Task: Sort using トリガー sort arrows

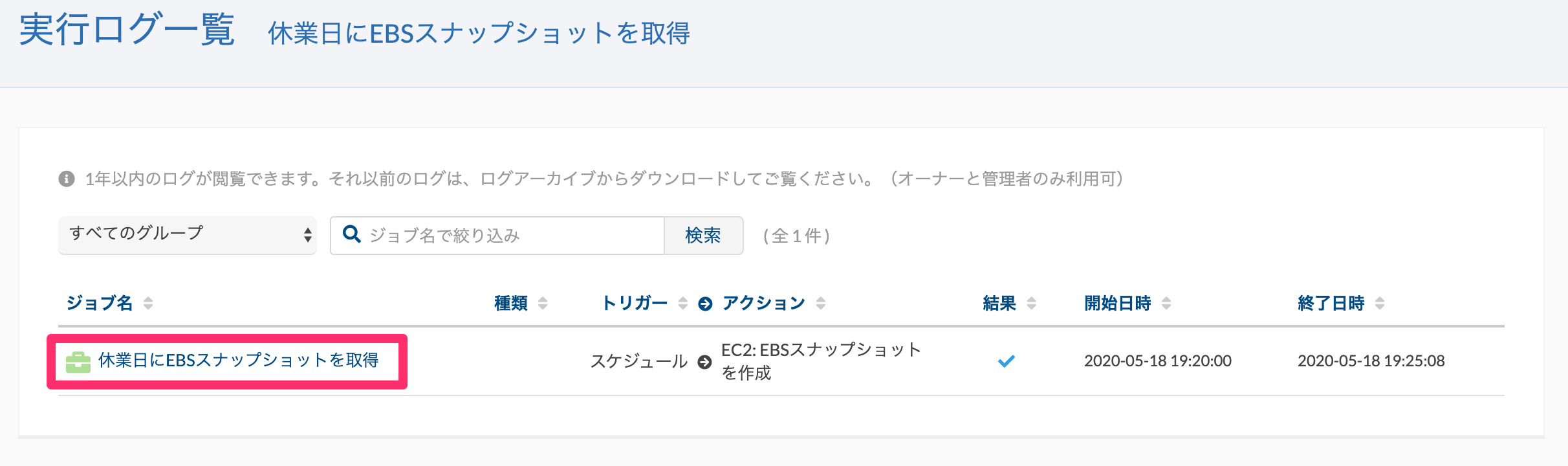Action: [682, 303]
